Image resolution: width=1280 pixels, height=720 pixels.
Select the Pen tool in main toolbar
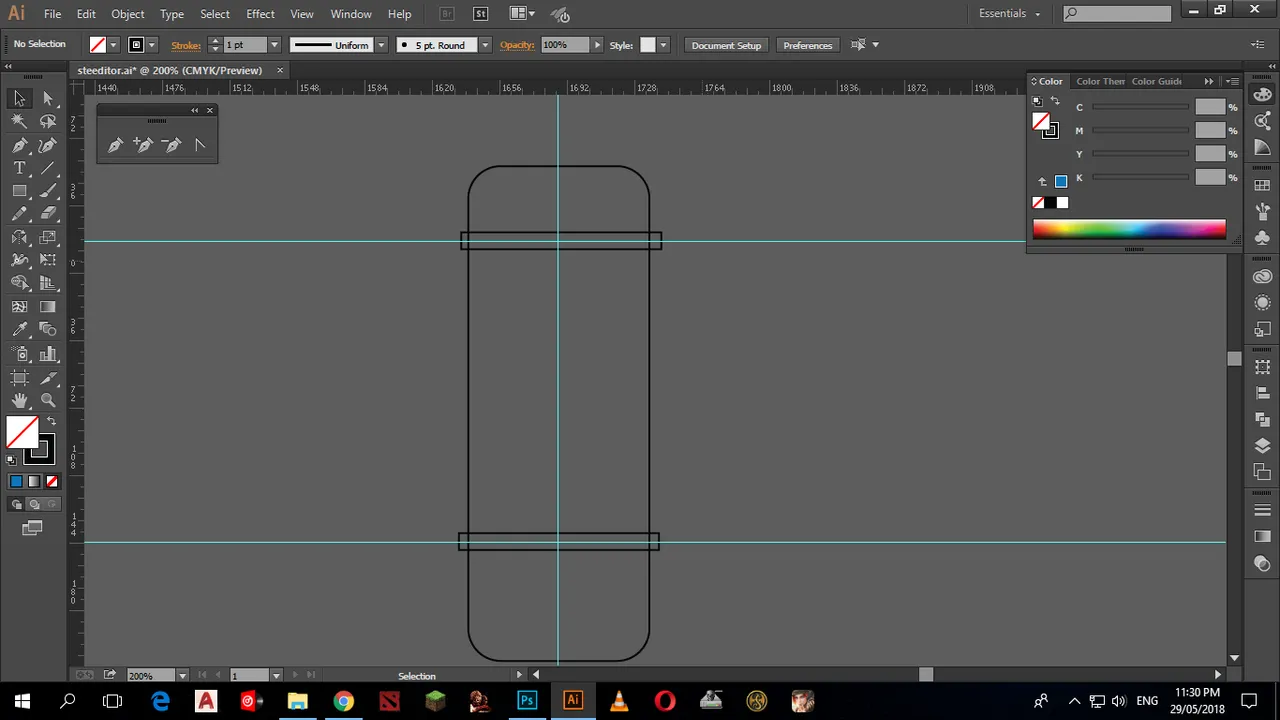click(x=19, y=145)
